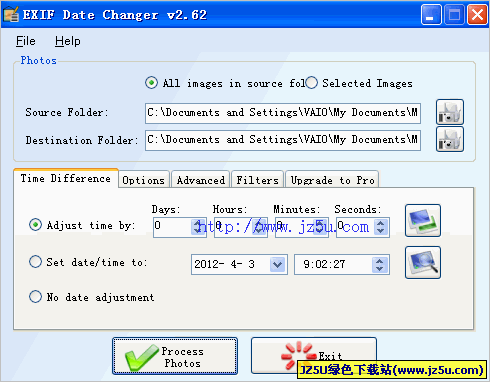Click the Destination Folder path field

pyautogui.click(x=283, y=140)
